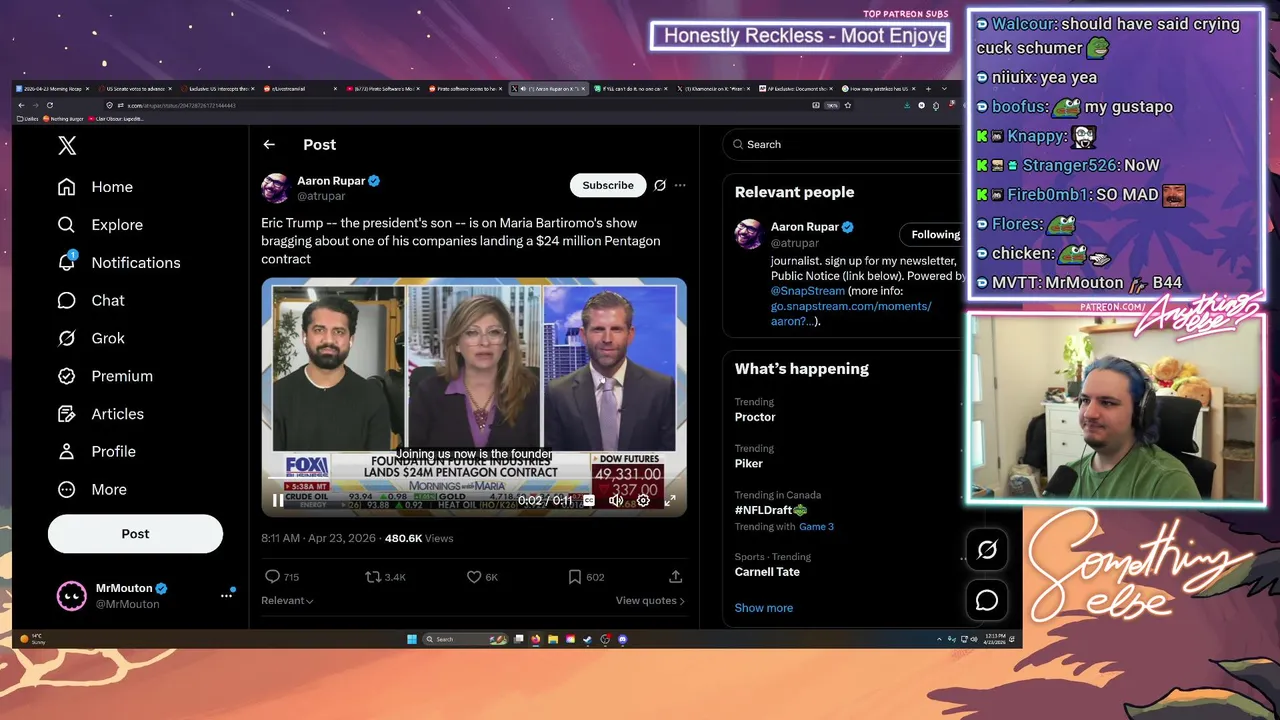
Task: Open Articles in the sidebar
Action: click(101, 414)
